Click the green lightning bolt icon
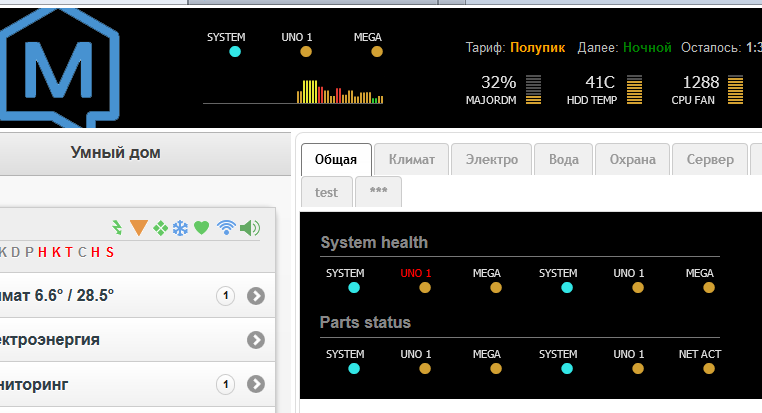762x413 pixels. (116, 228)
